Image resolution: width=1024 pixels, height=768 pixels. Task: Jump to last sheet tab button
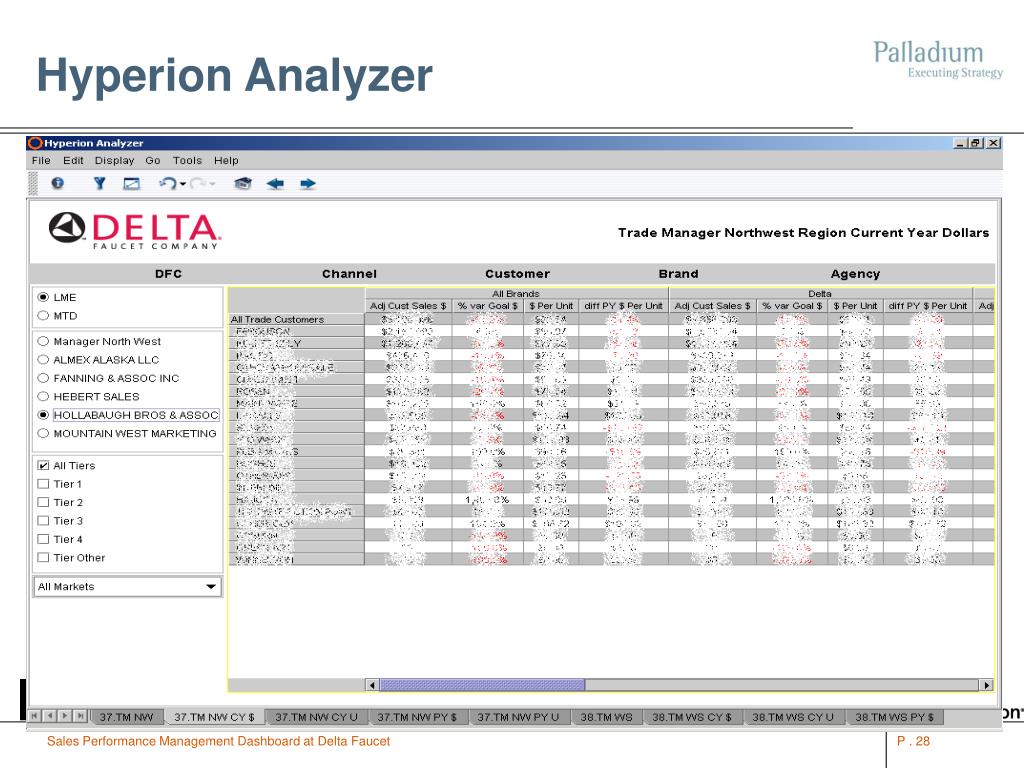tap(80, 715)
